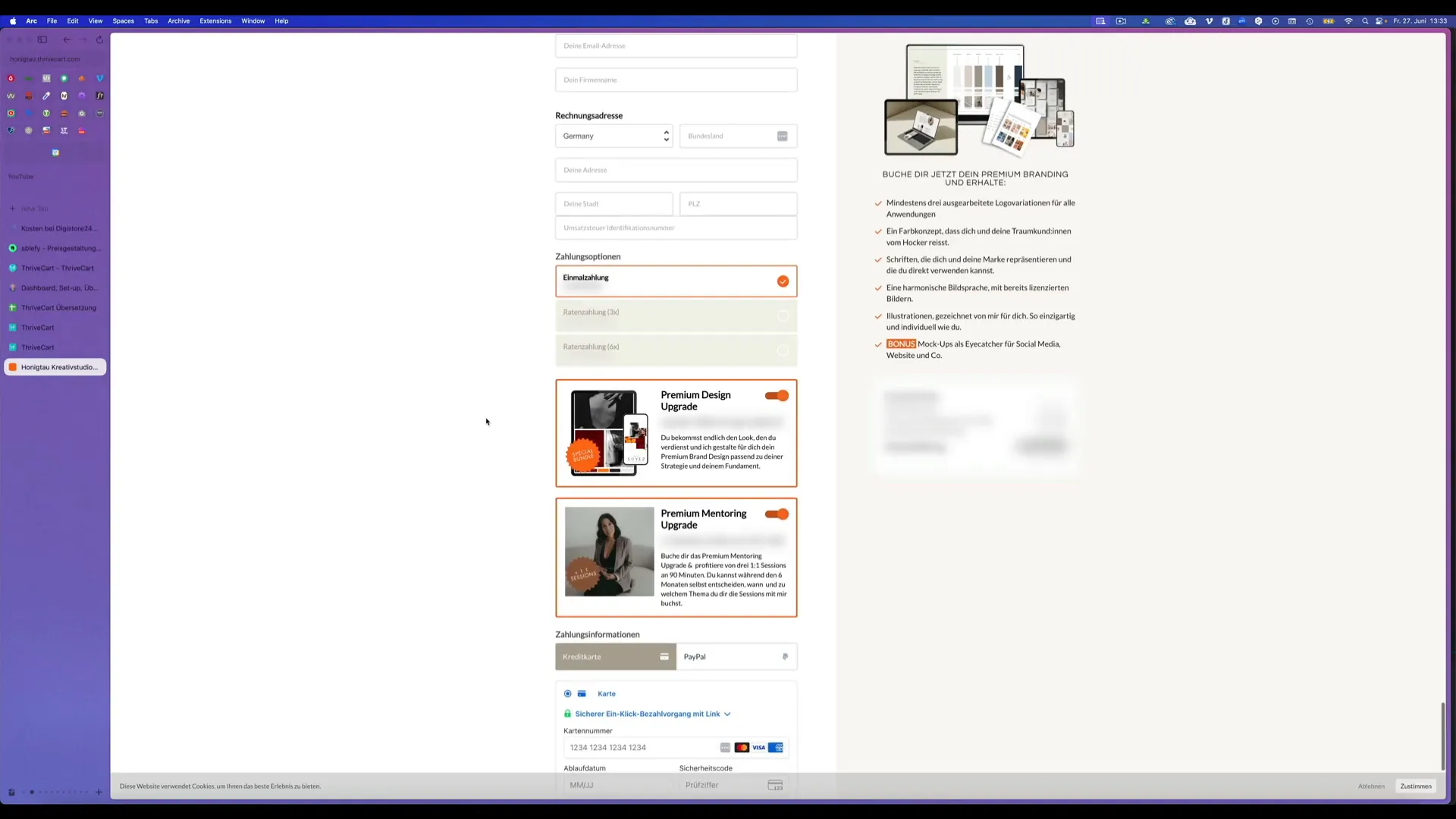The height and width of the screenshot is (819, 1456).
Task: Open the YouTube folder in sidebar
Action: pyautogui.click(x=20, y=177)
